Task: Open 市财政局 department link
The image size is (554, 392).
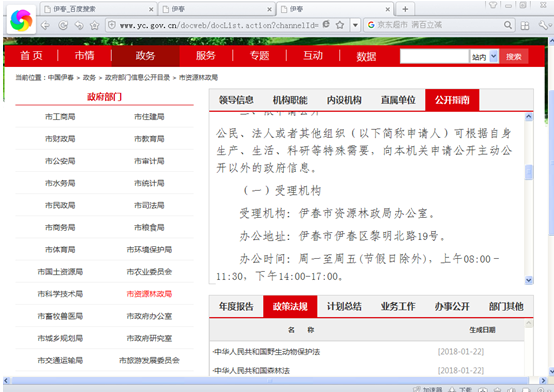Action: pos(60,139)
